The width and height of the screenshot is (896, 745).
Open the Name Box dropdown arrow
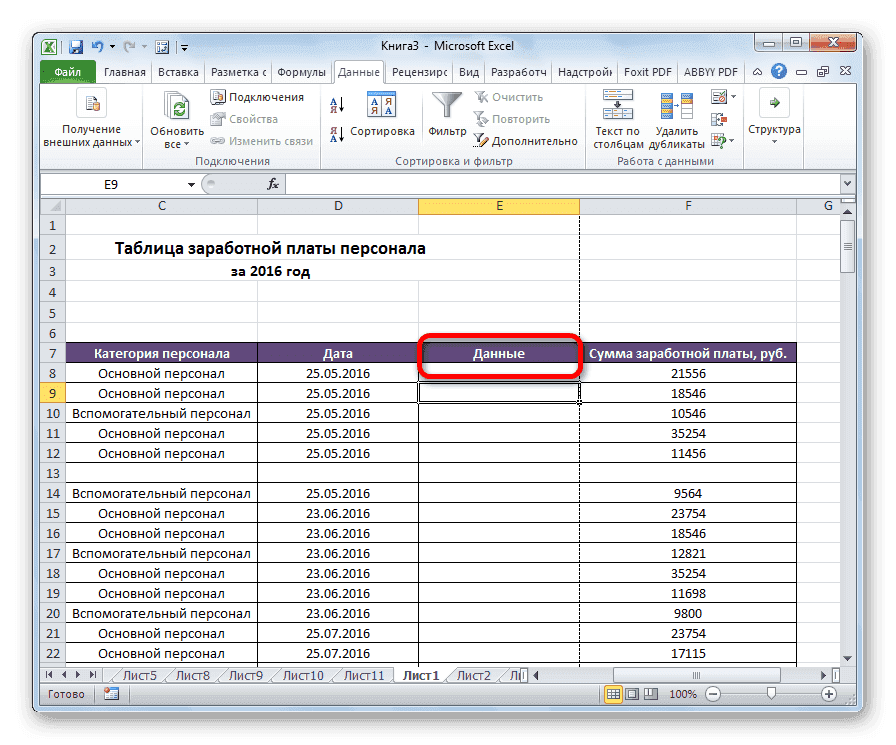pos(193,184)
